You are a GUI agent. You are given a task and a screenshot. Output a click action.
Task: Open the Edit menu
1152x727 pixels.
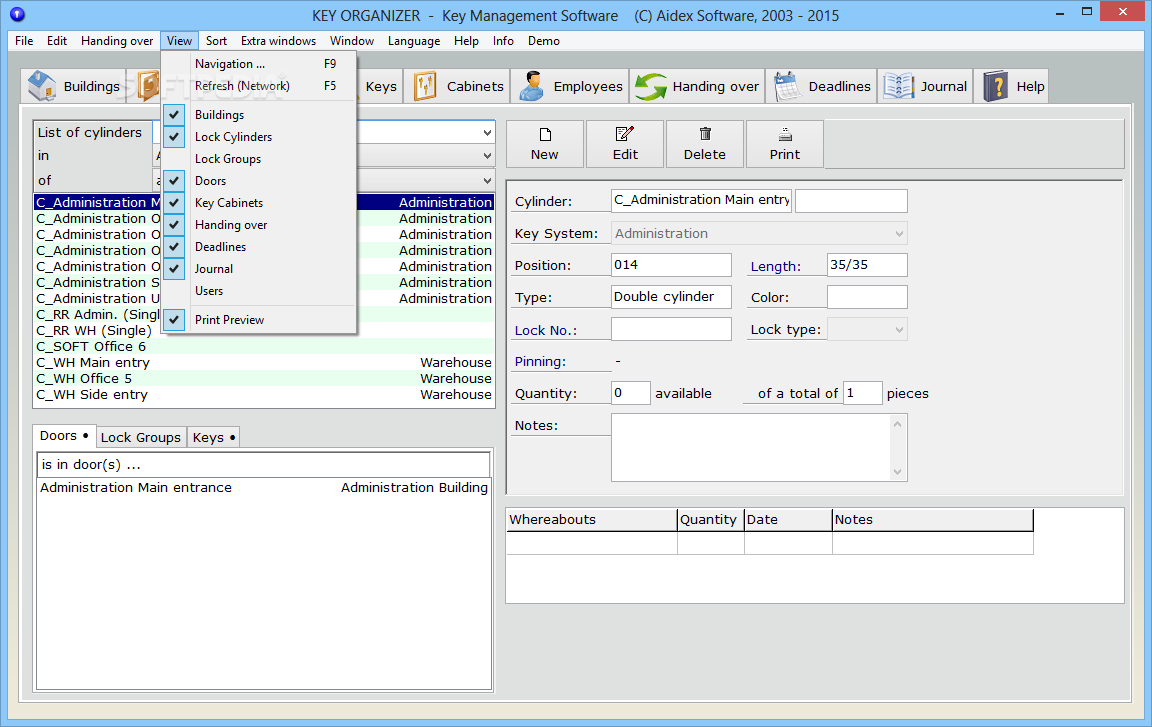57,41
